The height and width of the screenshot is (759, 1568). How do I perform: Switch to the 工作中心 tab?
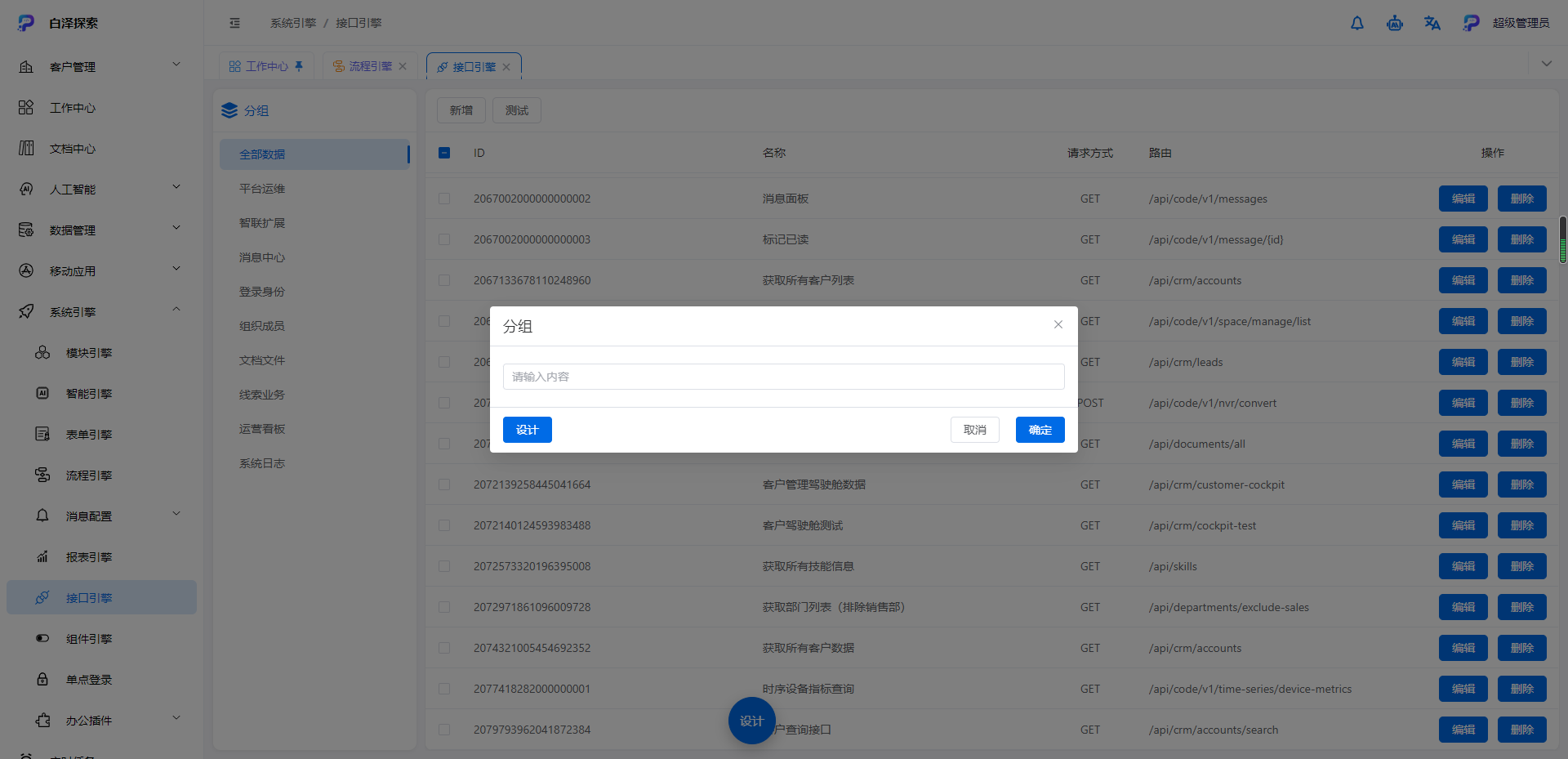pyautogui.click(x=266, y=66)
